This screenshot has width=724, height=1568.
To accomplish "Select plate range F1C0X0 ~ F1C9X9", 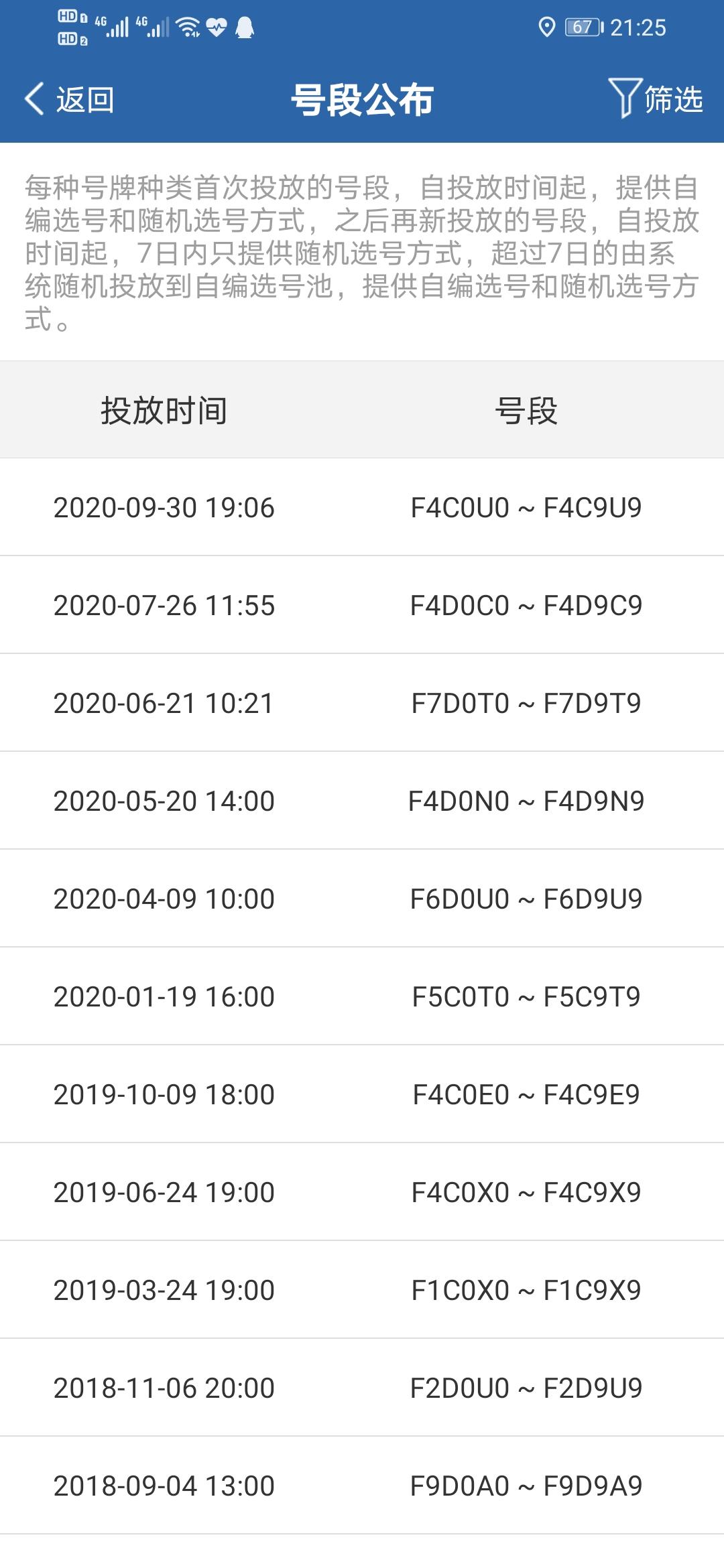I will 526,1290.
